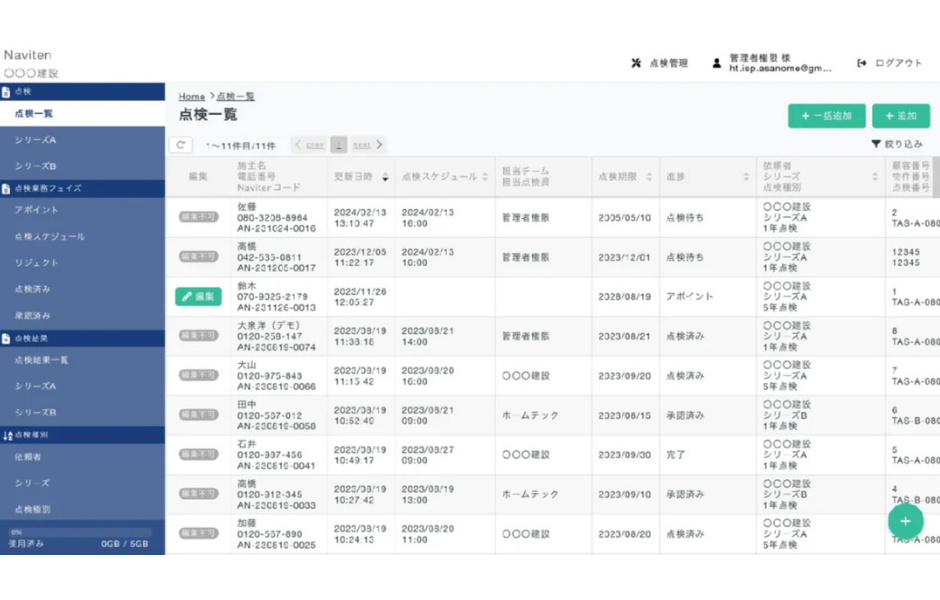Click 点検管理 header menu text

click(x=668, y=63)
